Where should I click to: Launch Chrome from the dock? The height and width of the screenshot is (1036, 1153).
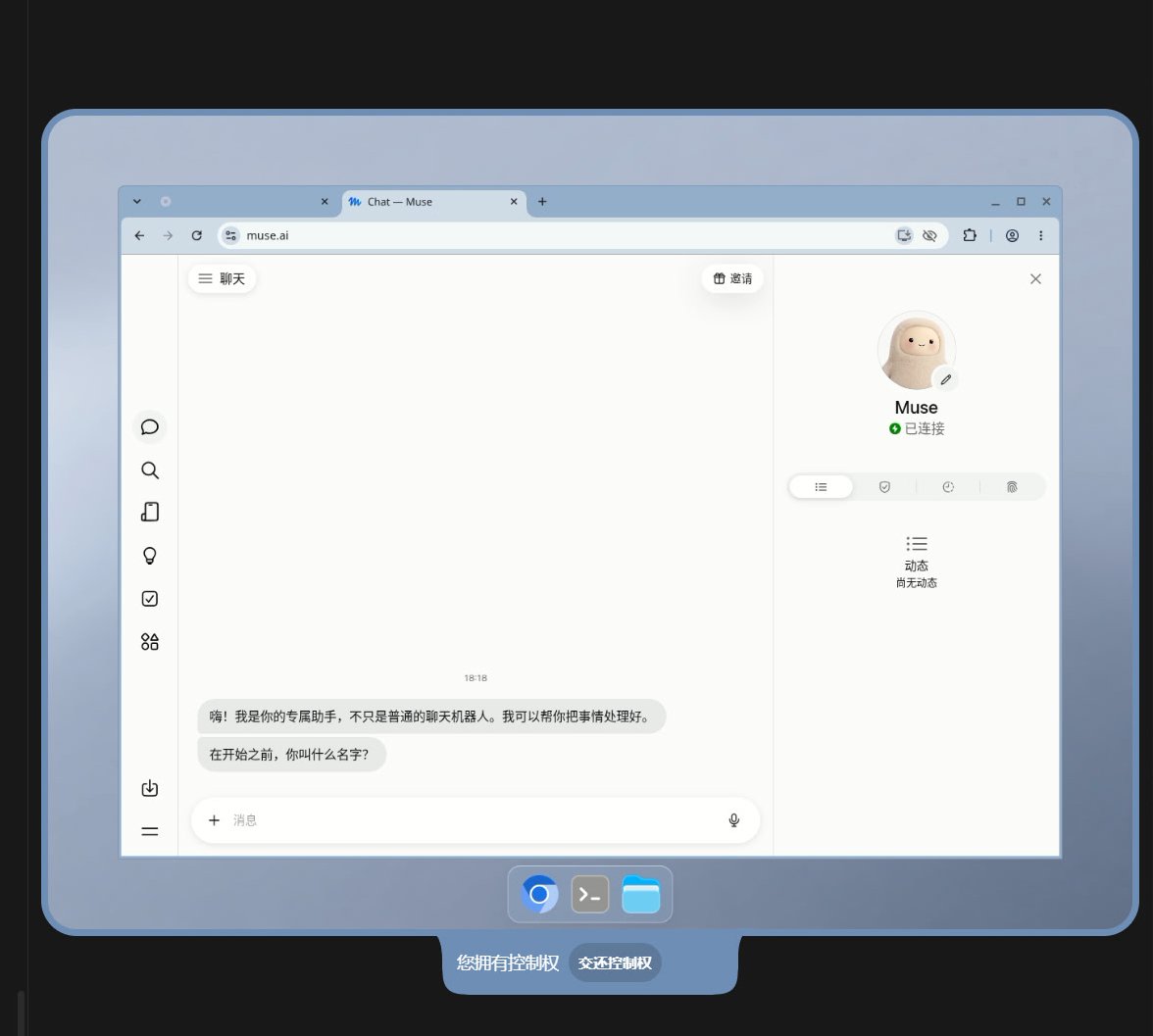tap(539, 894)
